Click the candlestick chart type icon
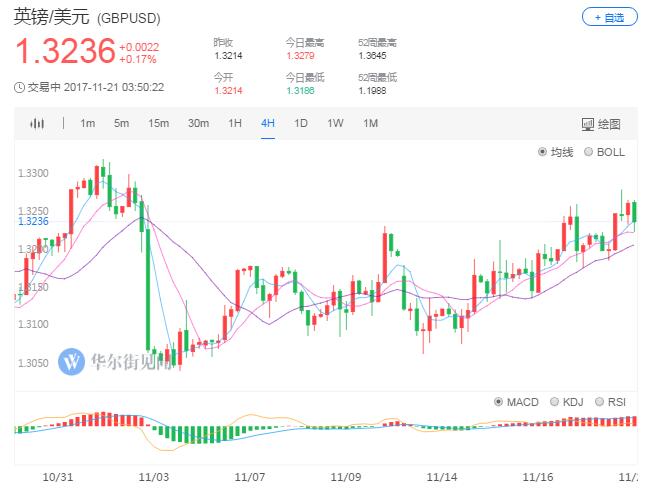The width and height of the screenshot is (649, 501). tap(37, 123)
